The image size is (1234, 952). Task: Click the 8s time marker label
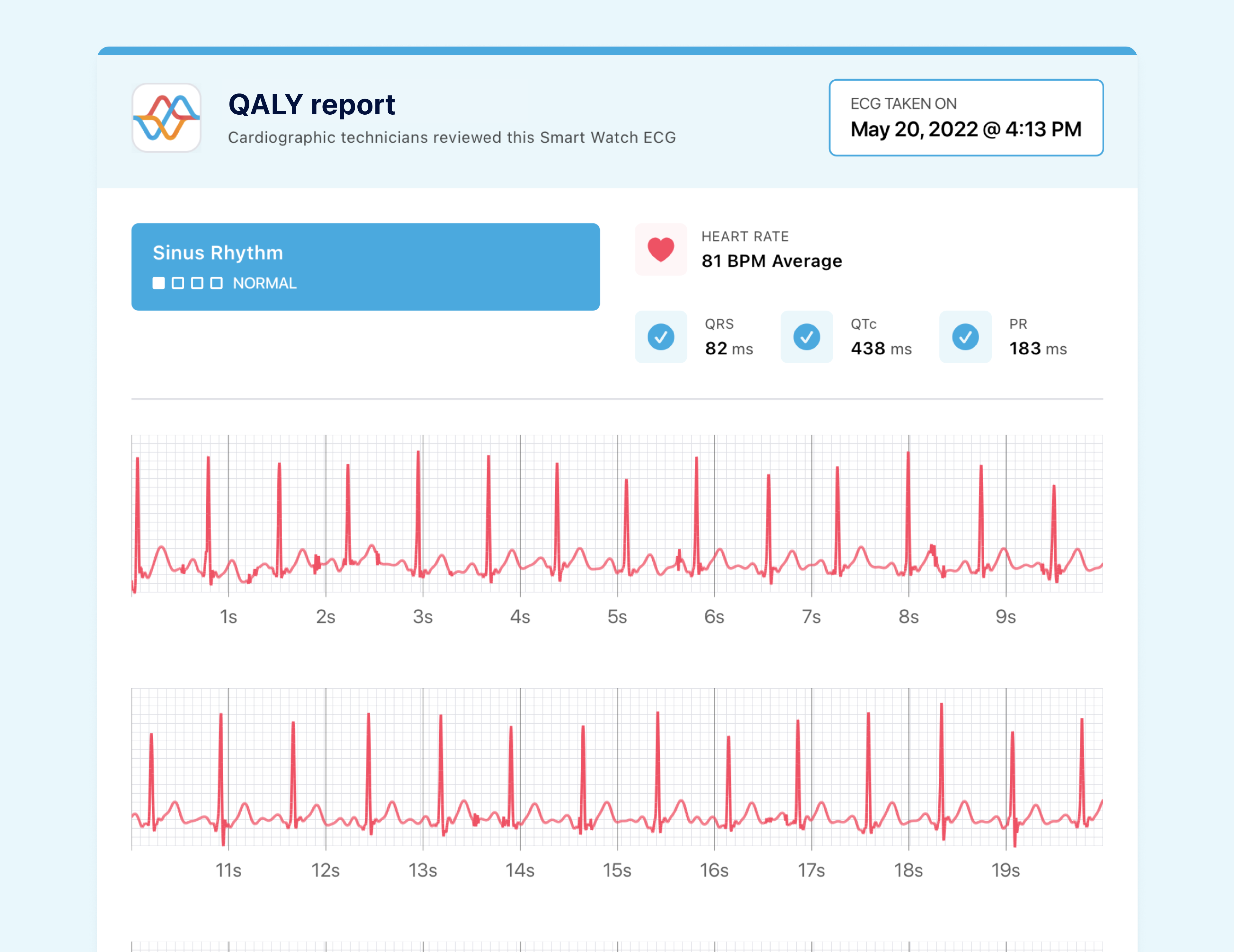pyautogui.click(x=908, y=617)
